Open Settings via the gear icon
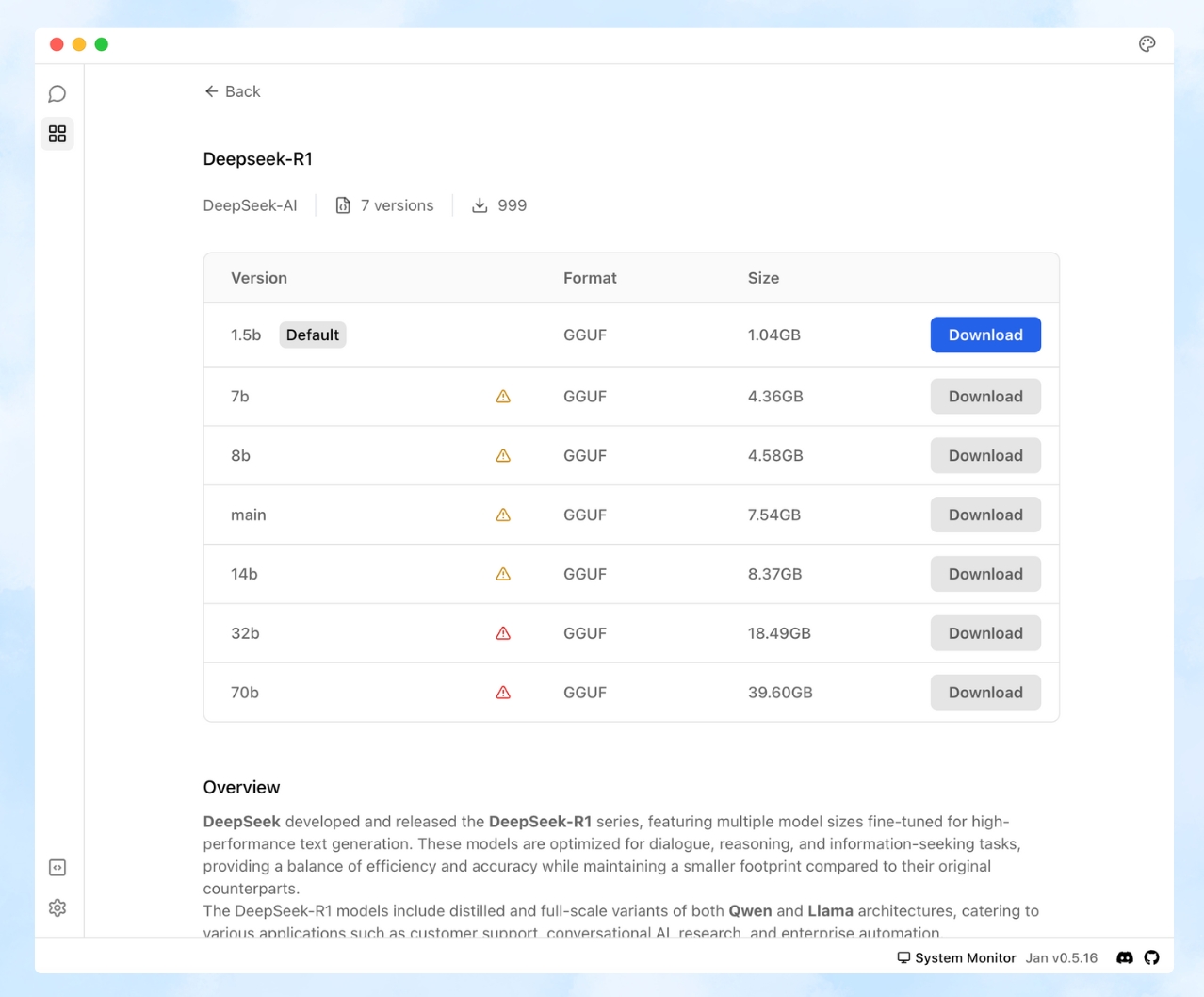This screenshot has height=997, width=1204. click(x=57, y=907)
